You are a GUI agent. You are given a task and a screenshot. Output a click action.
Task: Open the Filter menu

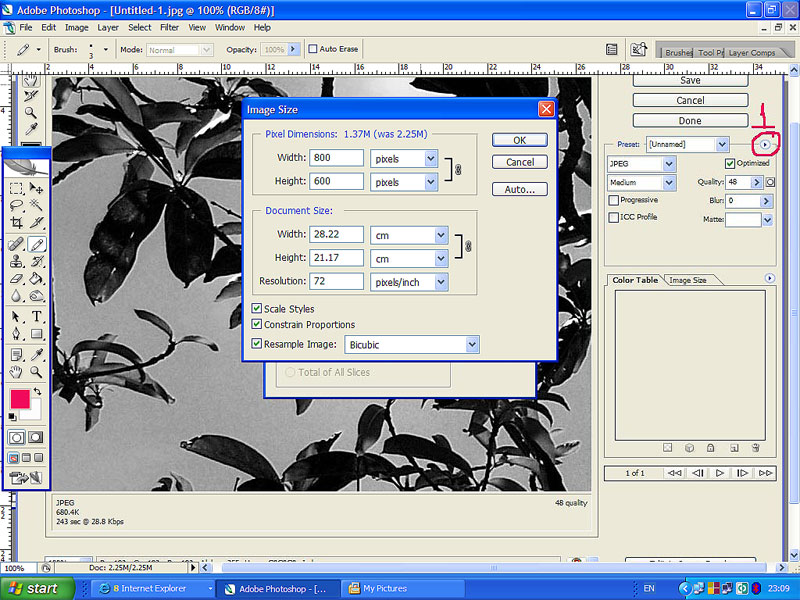(169, 28)
